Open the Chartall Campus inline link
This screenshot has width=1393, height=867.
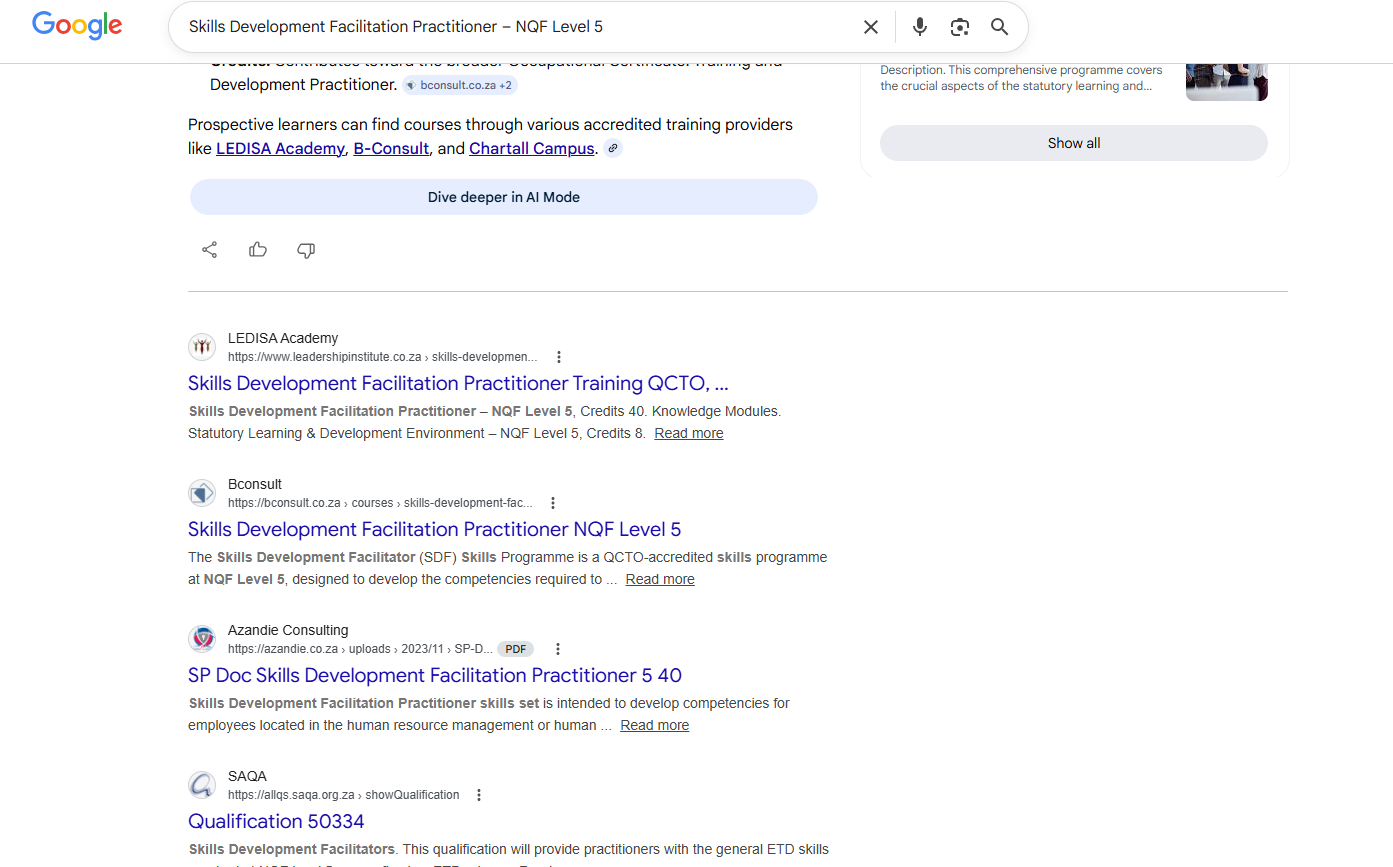pyautogui.click(x=532, y=149)
